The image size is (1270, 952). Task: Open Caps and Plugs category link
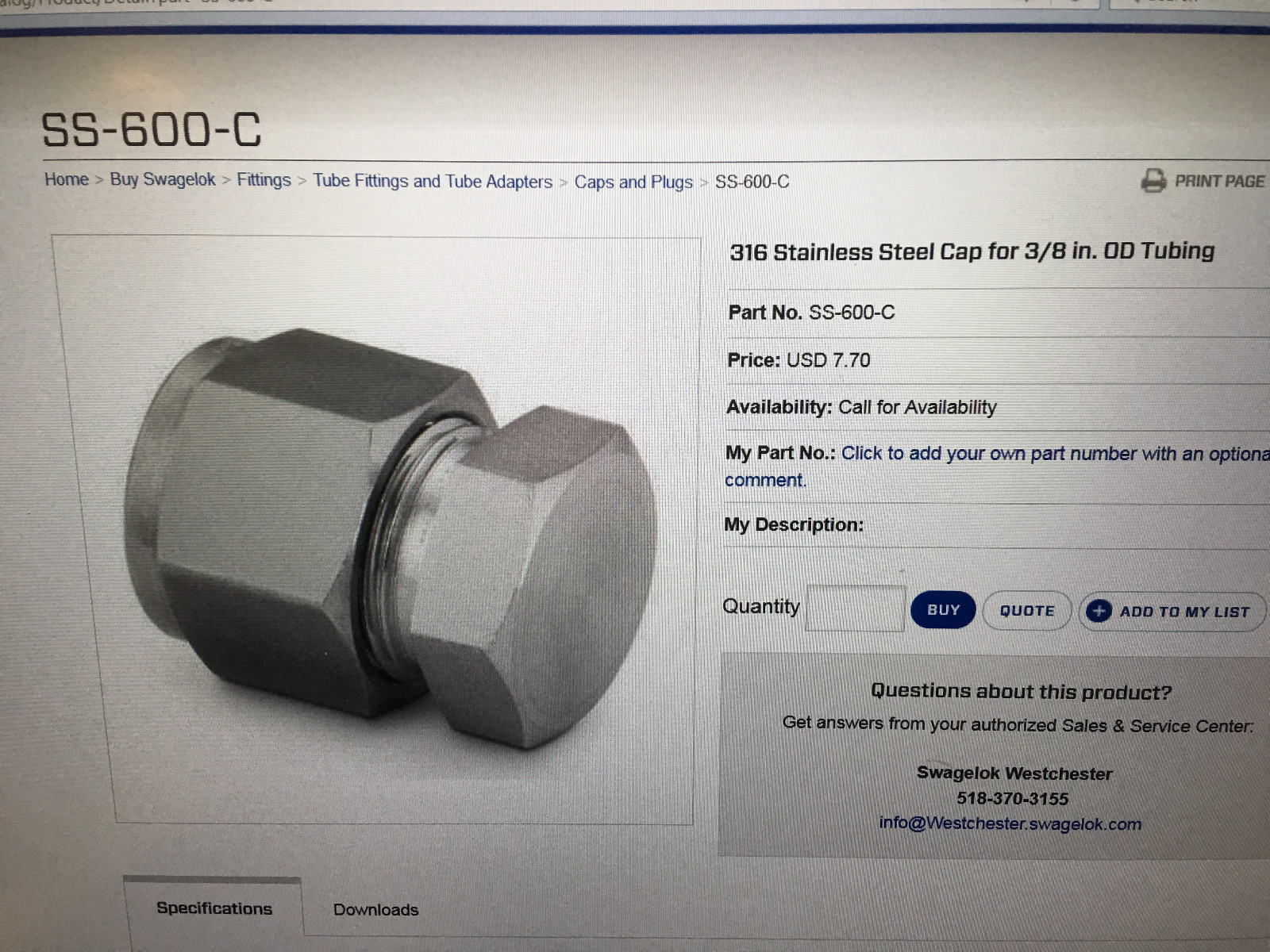point(633,182)
